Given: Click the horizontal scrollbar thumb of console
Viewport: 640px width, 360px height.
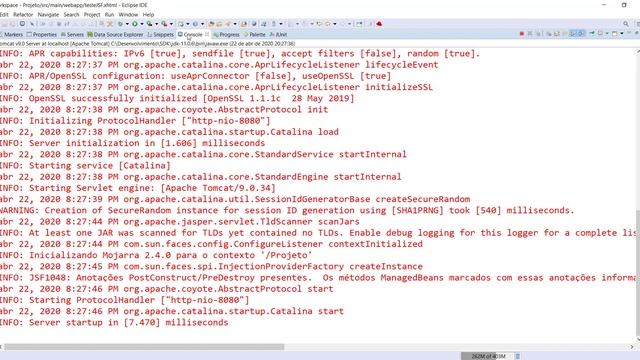Looking at the screenshot, I should coord(144,347).
